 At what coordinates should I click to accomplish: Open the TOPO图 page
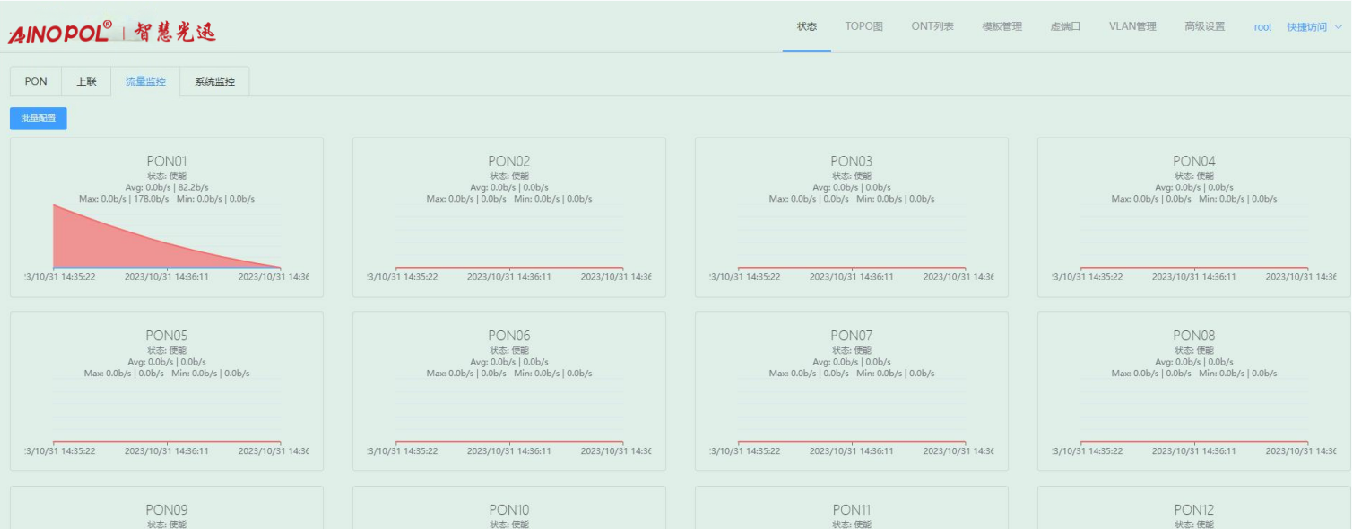pyautogui.click(x=864, y=27)
